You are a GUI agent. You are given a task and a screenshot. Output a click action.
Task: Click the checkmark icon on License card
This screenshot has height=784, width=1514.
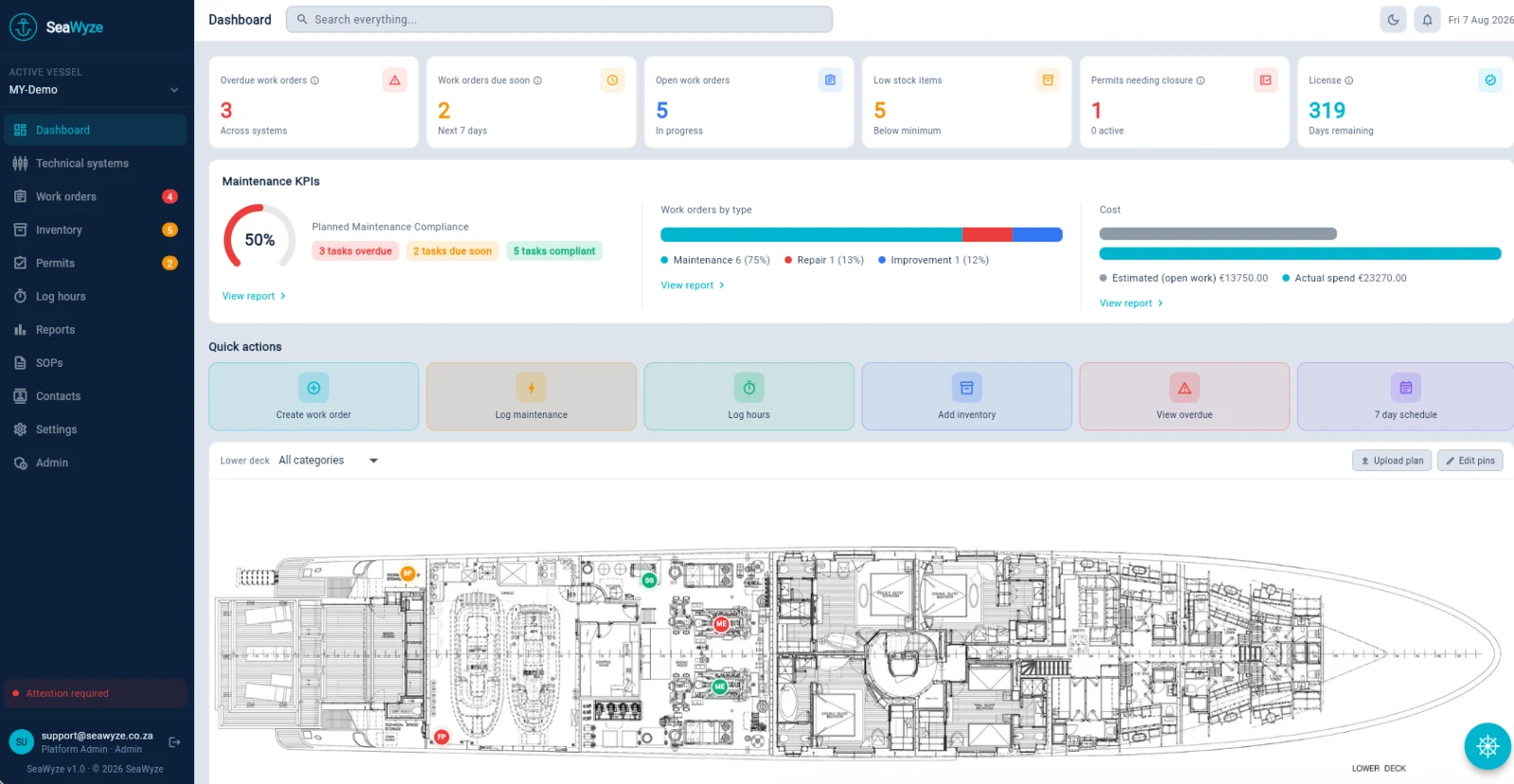pos(1490,80)
